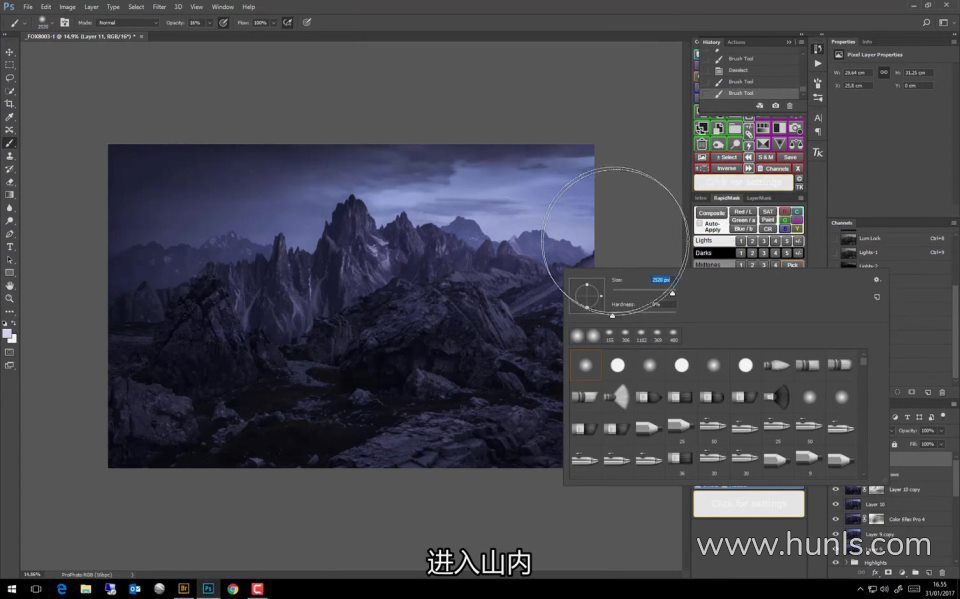Click the S & M button
The height and width of the screenshot is (599, 960).
click(765, 157)
